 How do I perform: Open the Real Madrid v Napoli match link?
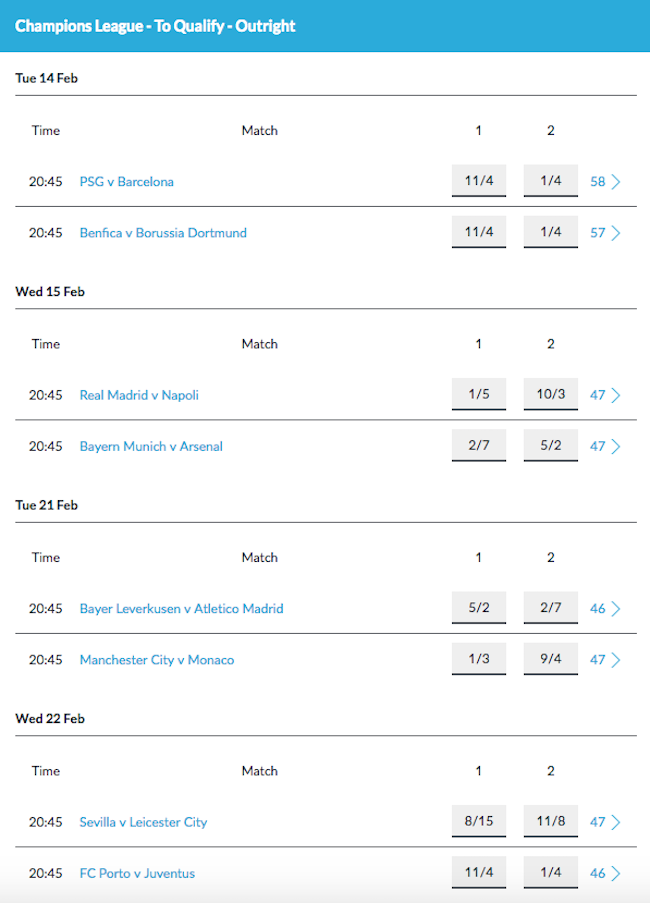(139, 395)
